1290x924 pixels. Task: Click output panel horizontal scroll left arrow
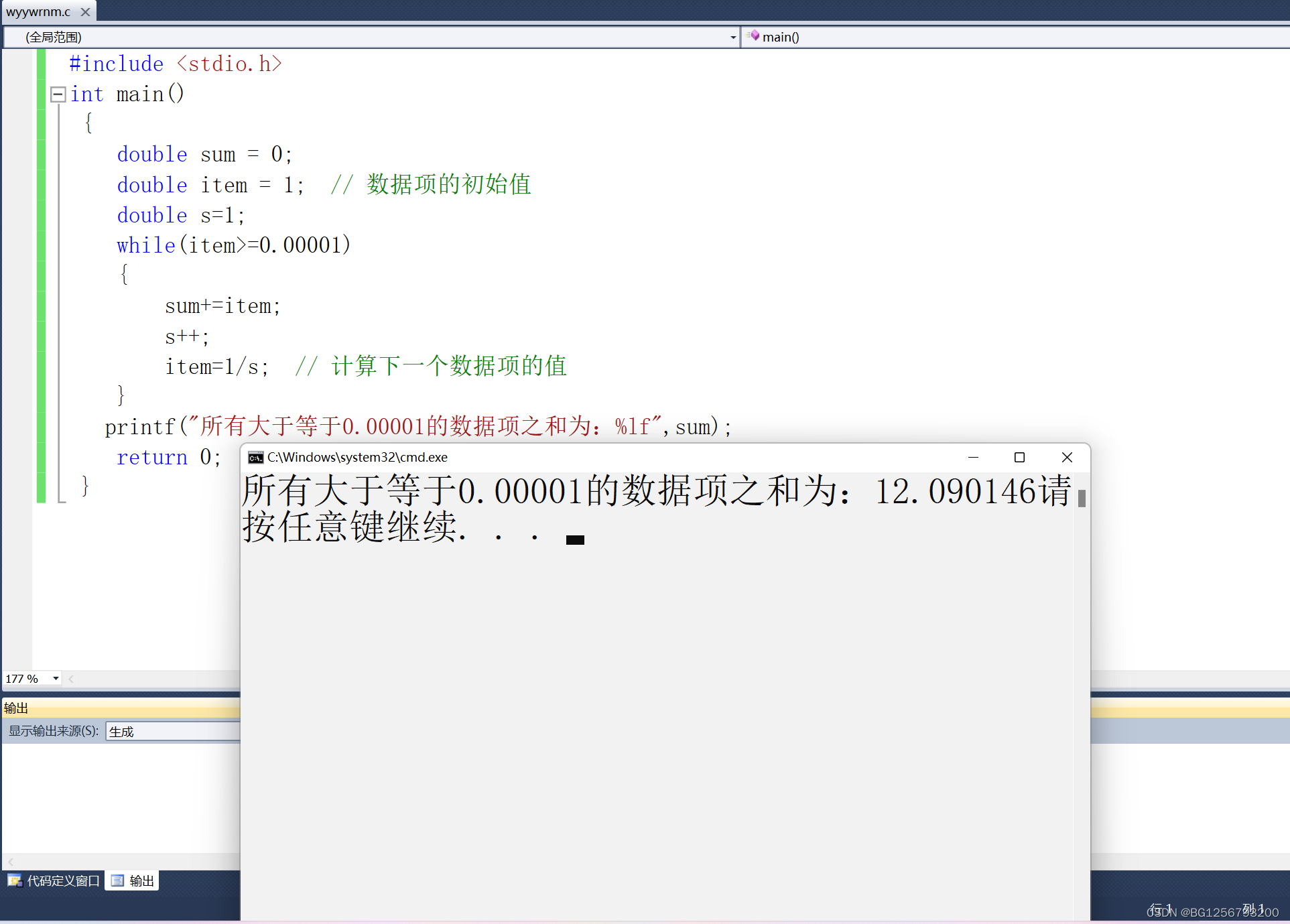11,862
